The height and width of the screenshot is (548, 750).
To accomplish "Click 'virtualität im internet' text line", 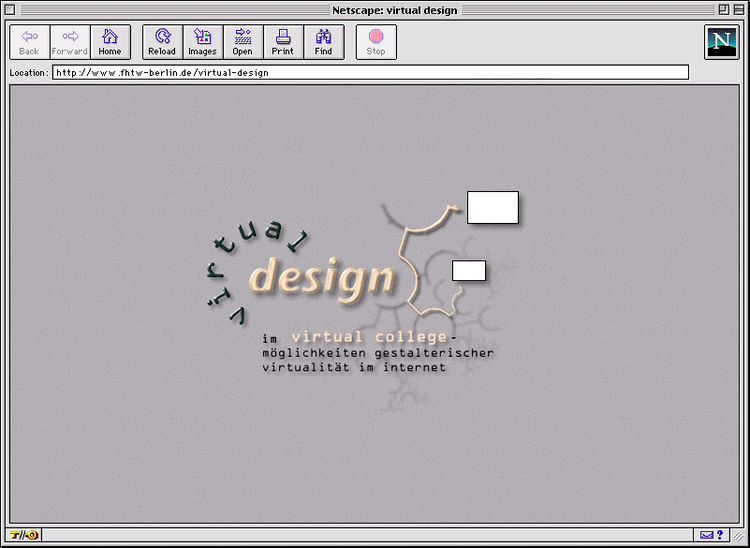I will coord(354,367).
